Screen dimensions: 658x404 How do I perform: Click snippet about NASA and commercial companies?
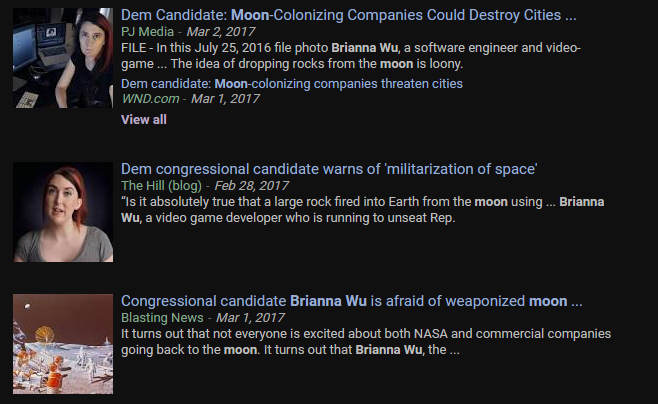point(366,341)
